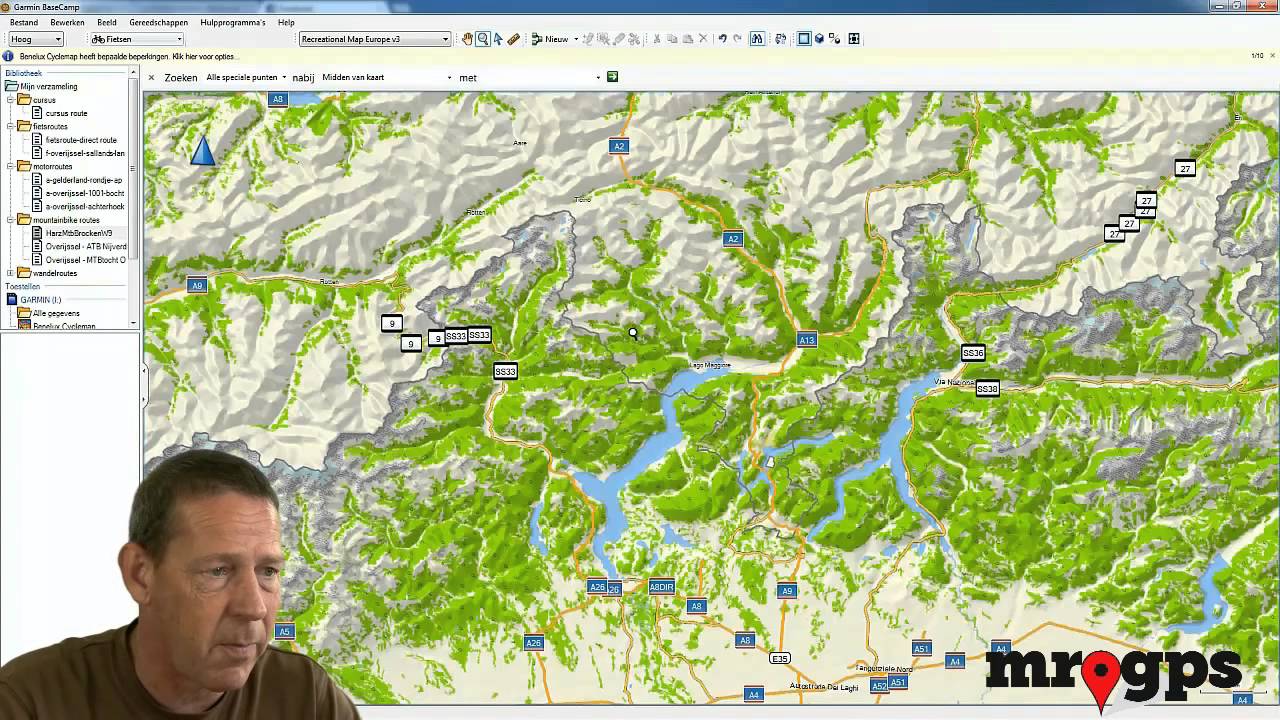Close the search bar with X
This screenshot has width=1280, height=720.
click(152, 77)
